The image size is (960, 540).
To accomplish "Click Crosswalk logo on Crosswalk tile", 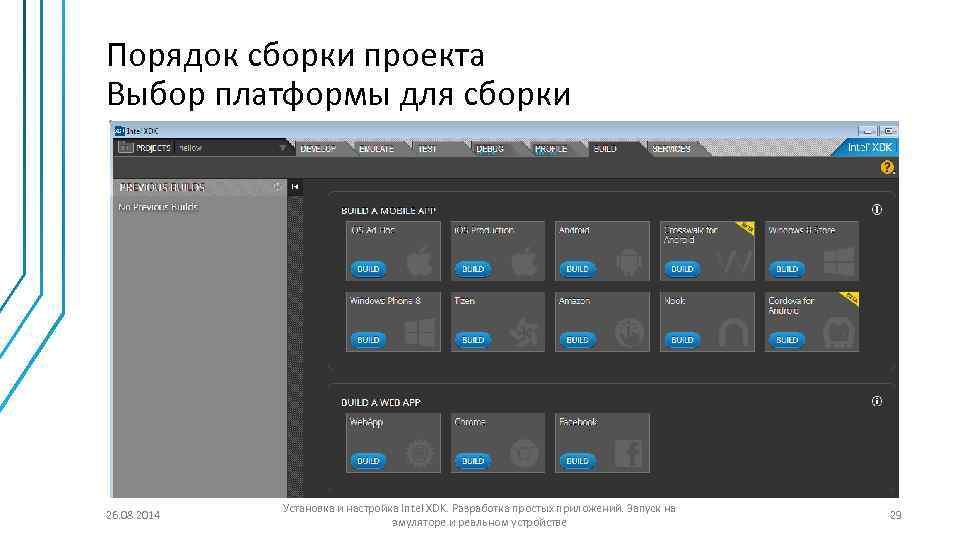I will pos(734,263).
